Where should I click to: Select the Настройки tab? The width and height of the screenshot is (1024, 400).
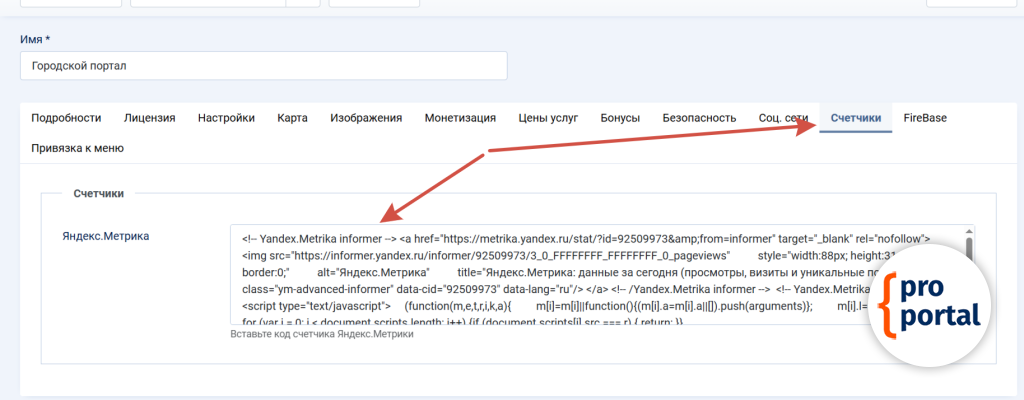pyautogui.click(x=226, y=118)
